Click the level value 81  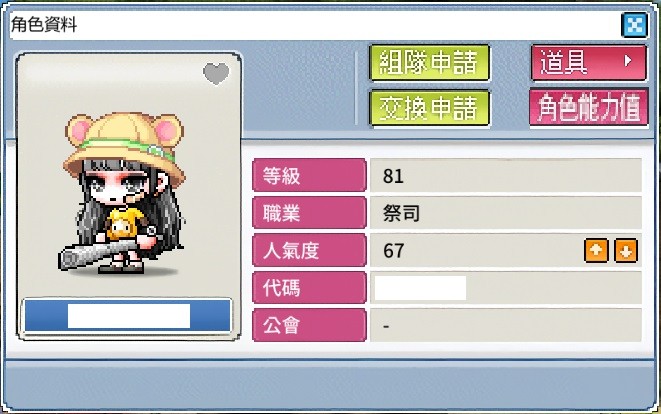coord(393,176)
